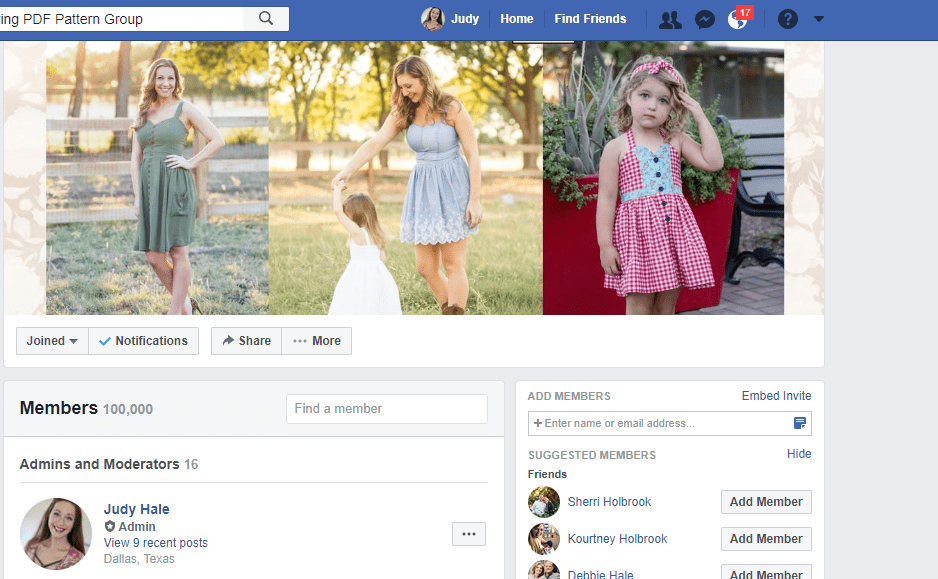
Task: Click Sherri Holbrook's avatar
Action: tap(544, 502)
